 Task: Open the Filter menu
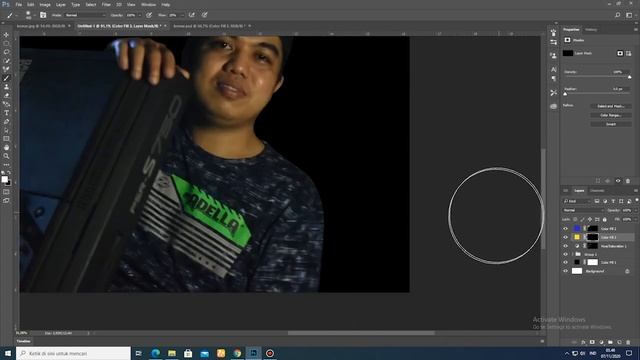(x=106, y=4)
